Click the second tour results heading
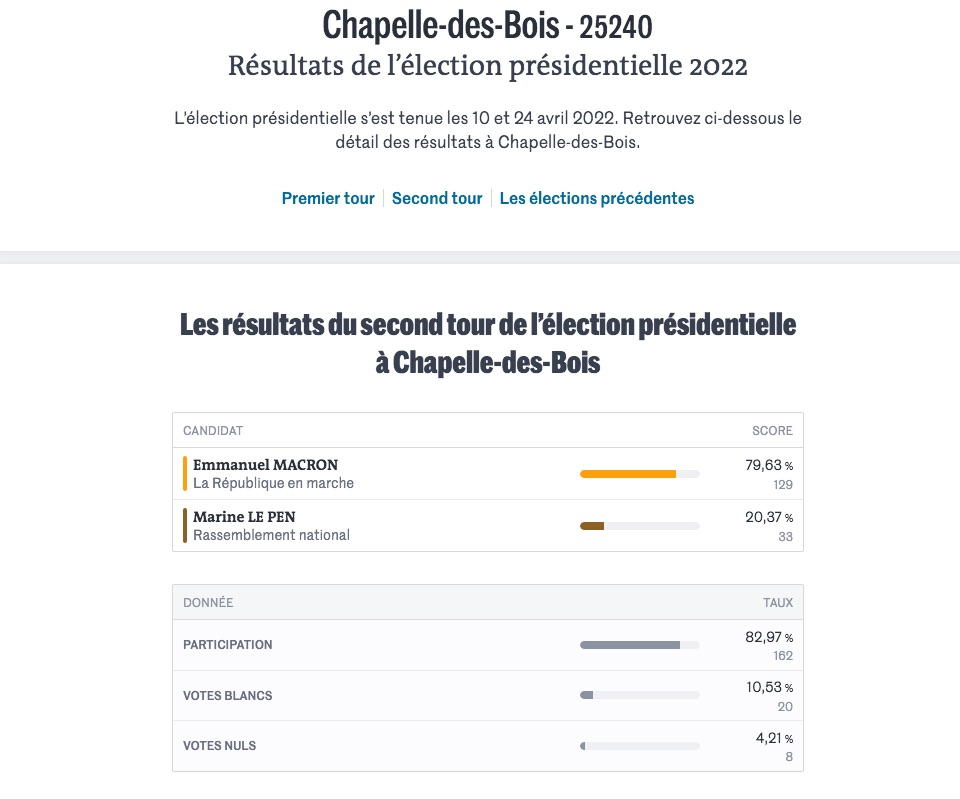The height and width of the screenshot is (799, 960). click(x=488, y=343)
